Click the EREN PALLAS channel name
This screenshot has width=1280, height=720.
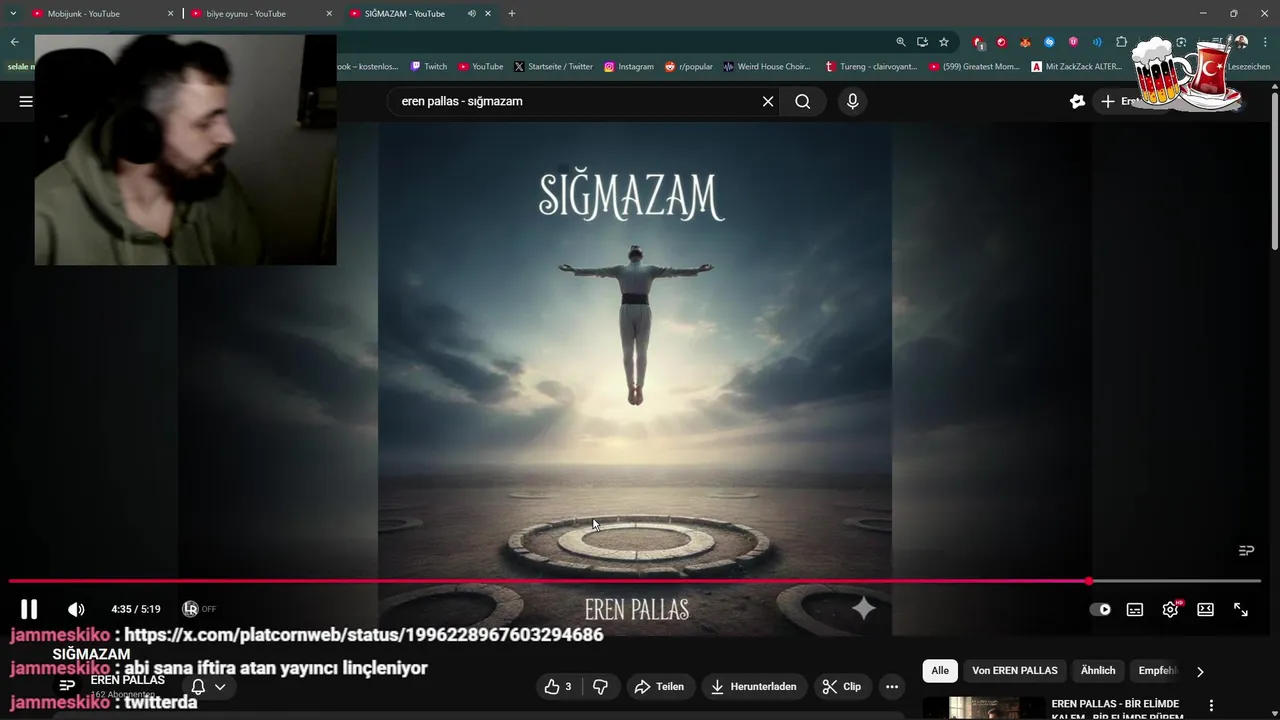[128, 680]
